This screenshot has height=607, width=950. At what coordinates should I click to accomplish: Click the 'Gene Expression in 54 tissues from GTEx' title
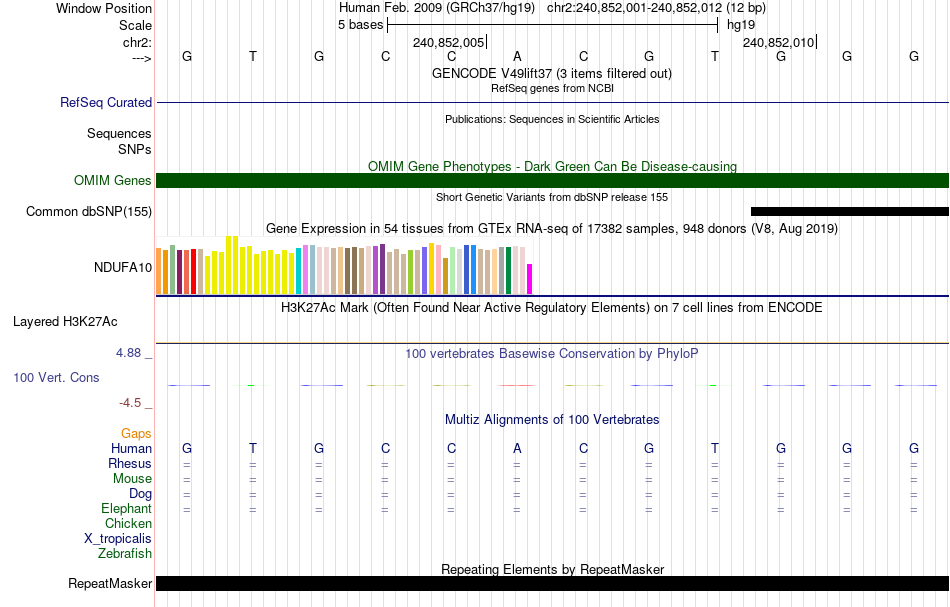552,228
